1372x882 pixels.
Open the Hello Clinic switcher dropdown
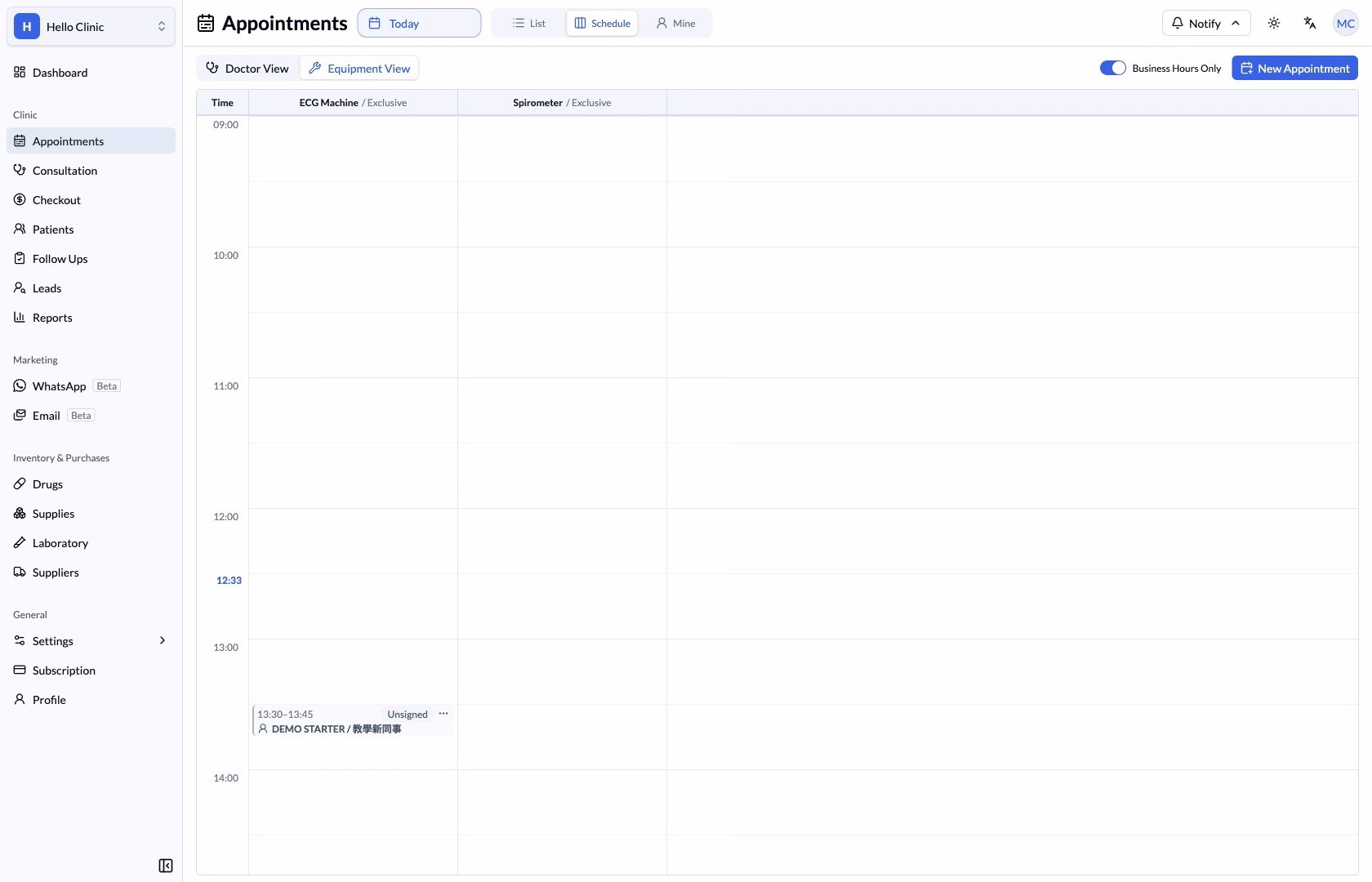point(91,26)
